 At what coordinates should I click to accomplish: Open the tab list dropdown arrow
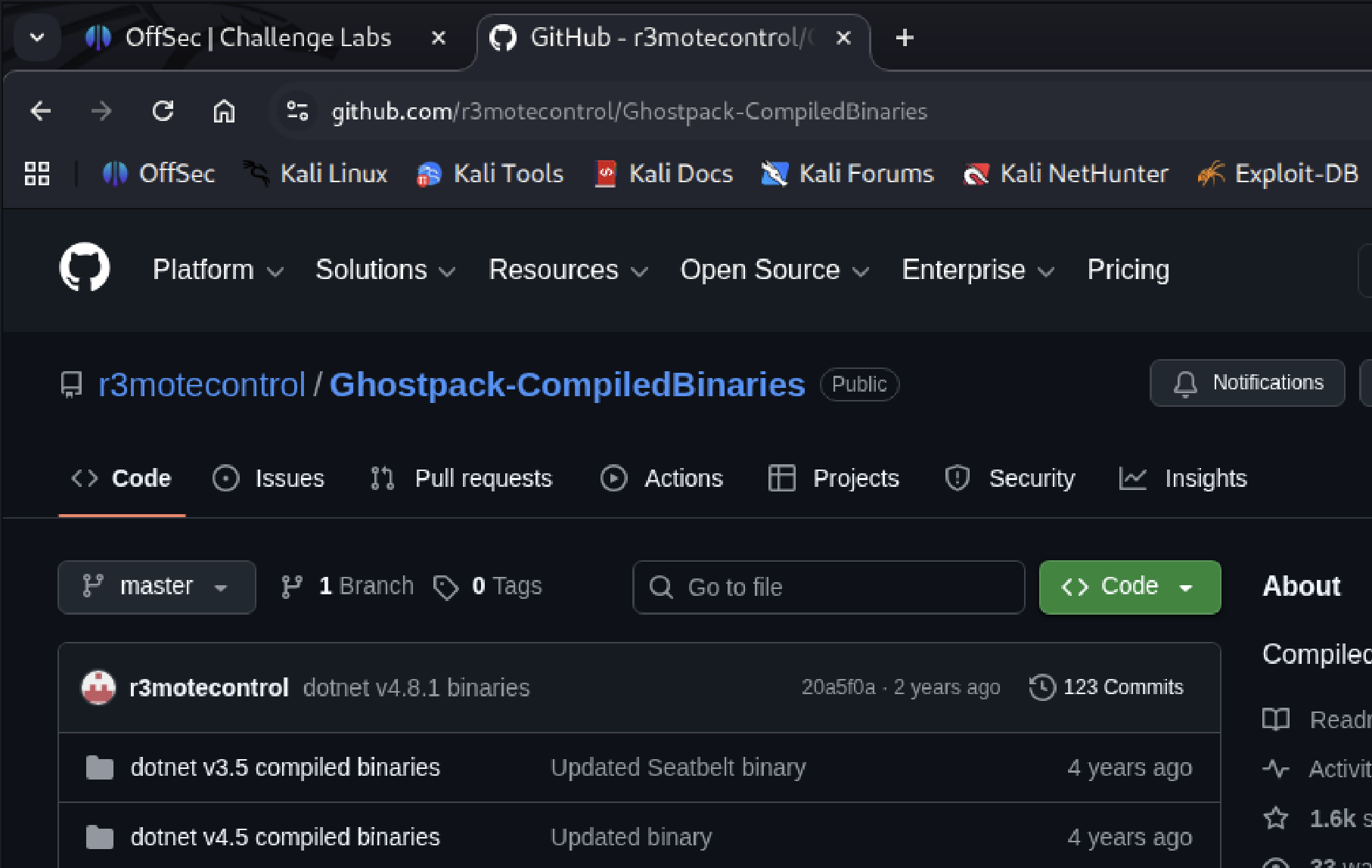pos(37,37)
